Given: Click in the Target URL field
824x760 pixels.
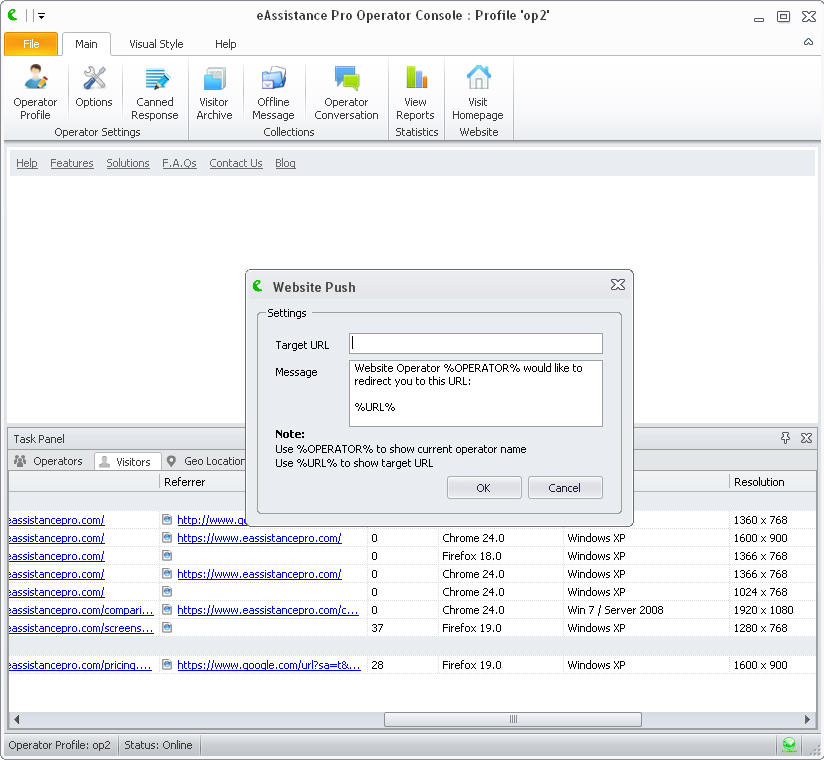Looking at the screenshot, I should 476,343.
